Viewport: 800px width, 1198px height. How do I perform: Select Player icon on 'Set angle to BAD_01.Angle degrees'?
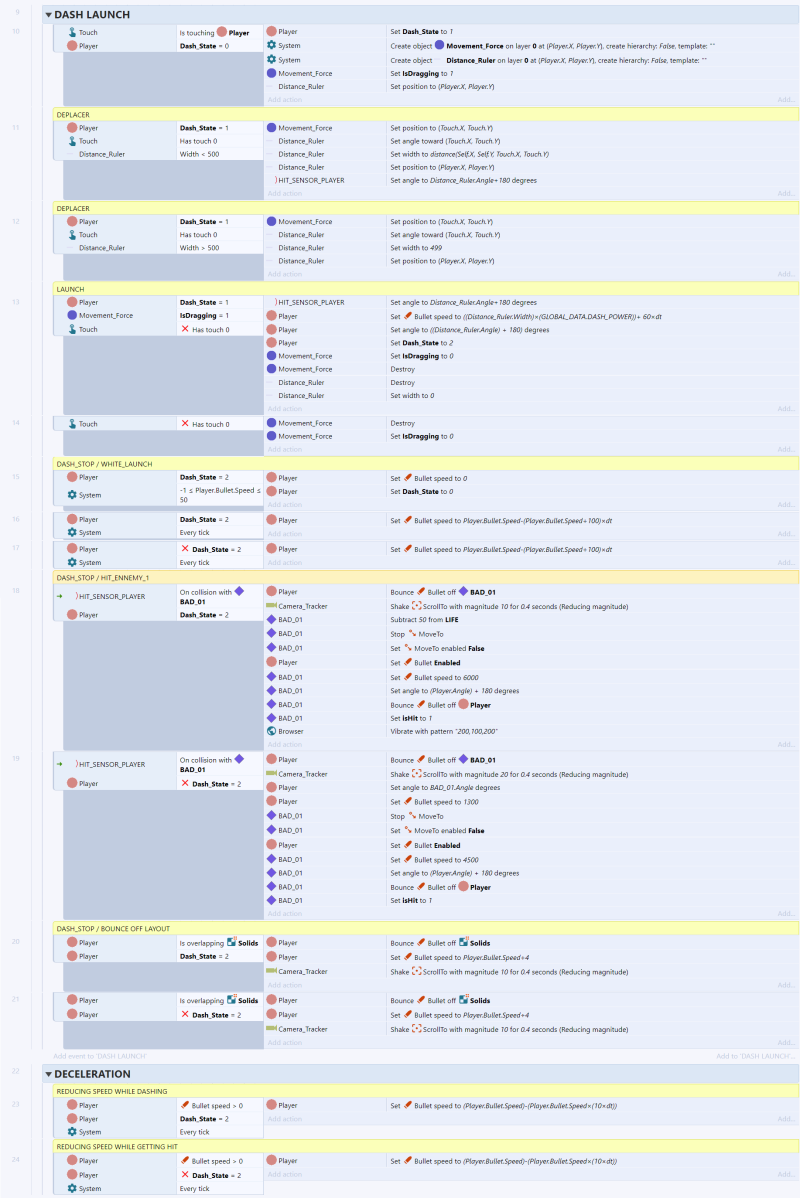coord(271,787)
